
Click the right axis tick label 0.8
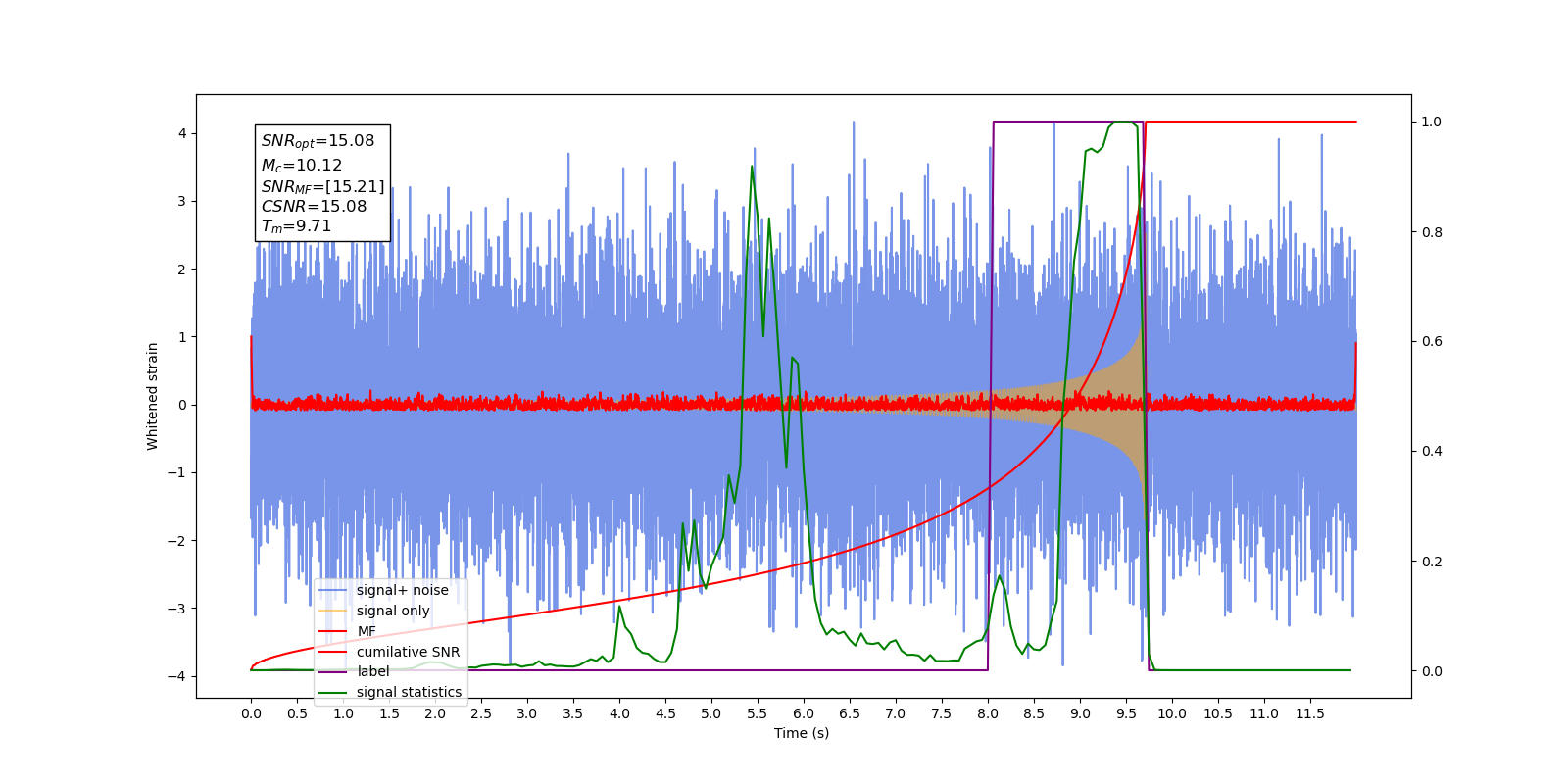point(1432,232)
